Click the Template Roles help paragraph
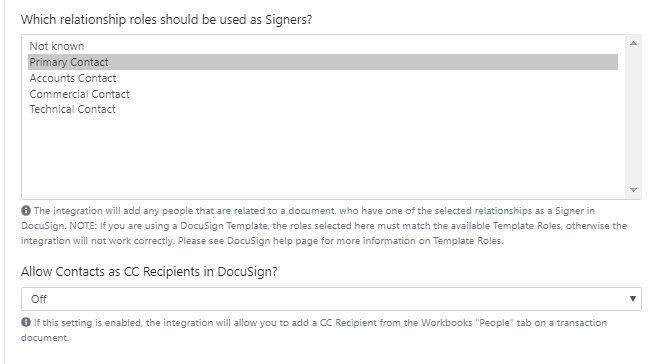This screenshot has height=364, width=650. [324, 226]
